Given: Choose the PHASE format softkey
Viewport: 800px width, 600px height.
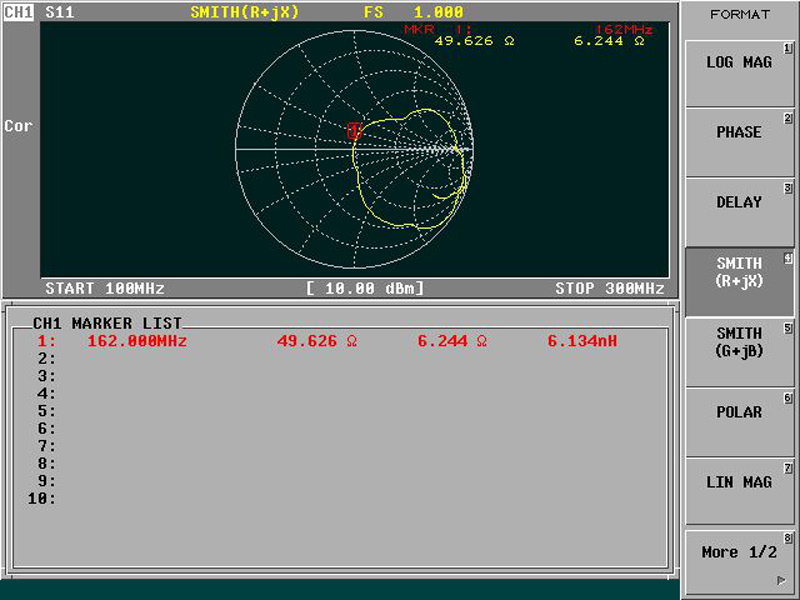Looking at the screenshot, I should [x=739, y=143].
